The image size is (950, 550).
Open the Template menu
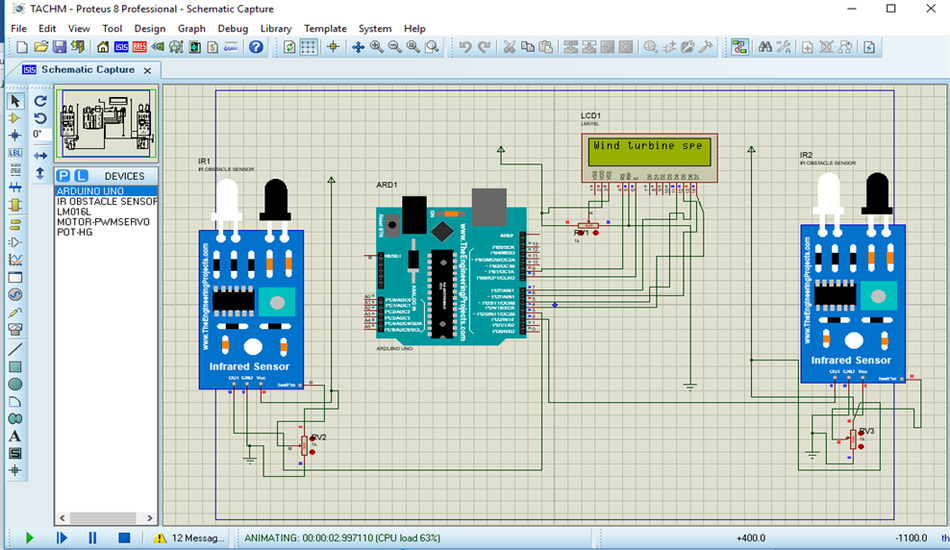pyautogui.click(x=325, y=28)
